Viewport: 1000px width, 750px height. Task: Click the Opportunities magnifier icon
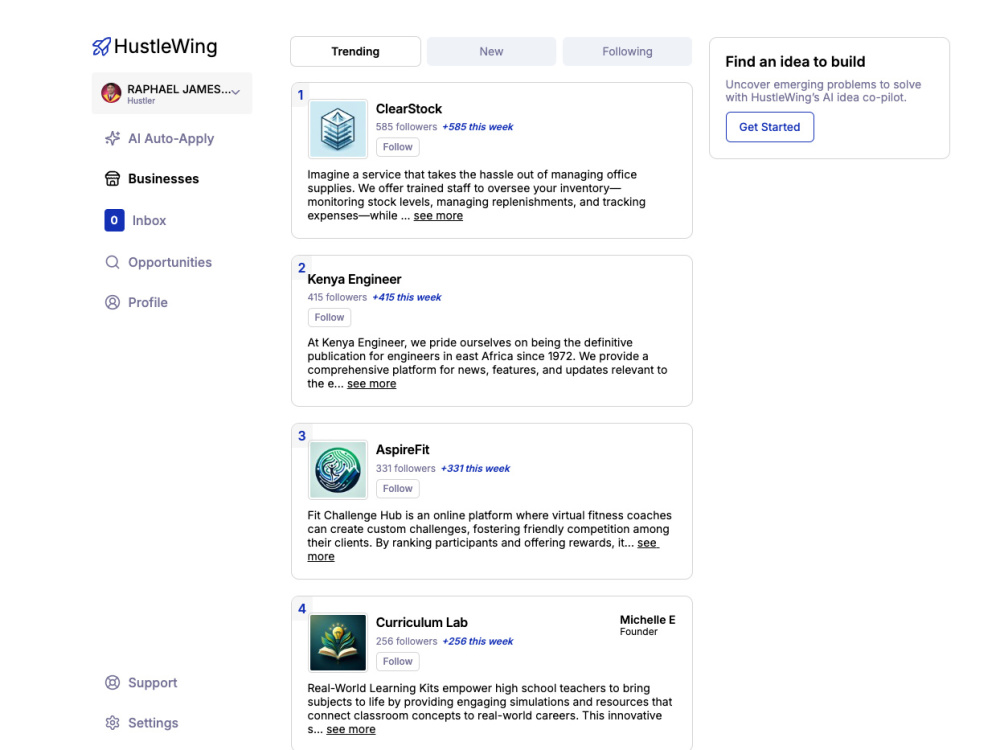coord(112,262)
